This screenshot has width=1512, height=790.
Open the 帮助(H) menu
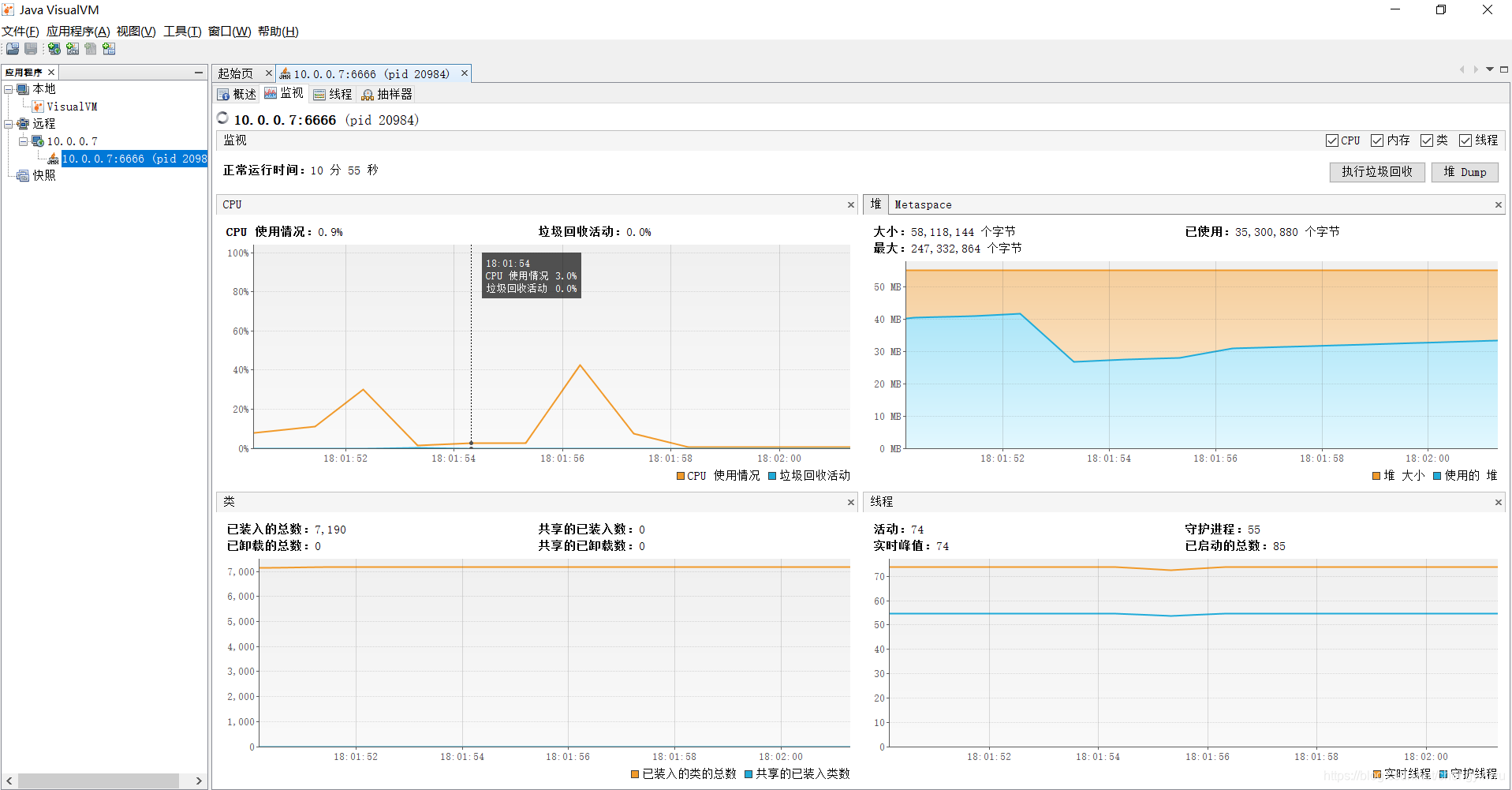(278, 32)
